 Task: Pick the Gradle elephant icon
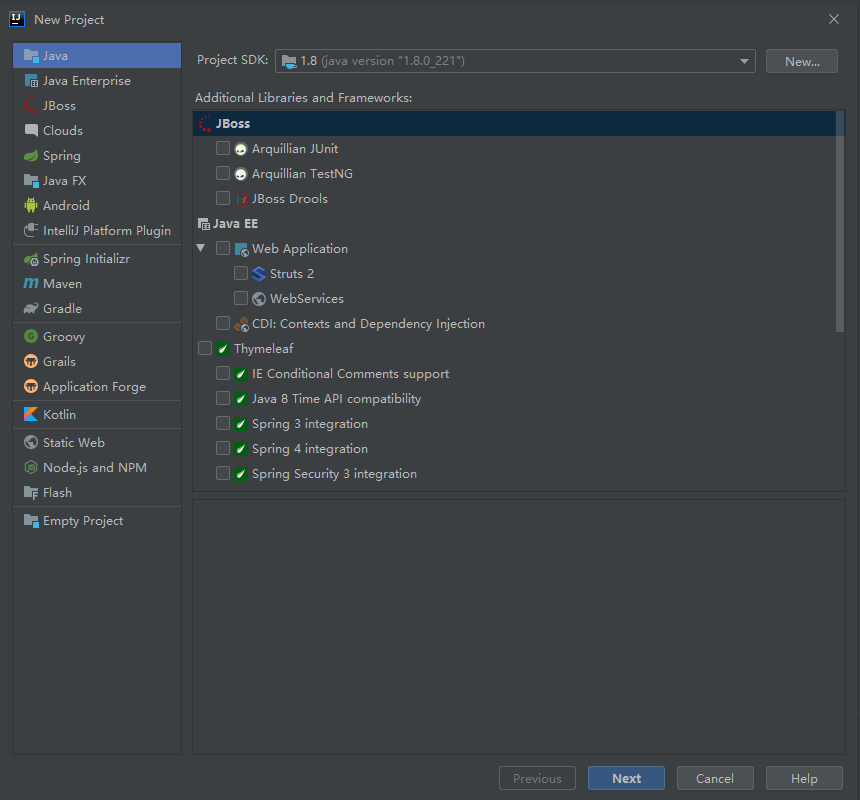point(31,309)
